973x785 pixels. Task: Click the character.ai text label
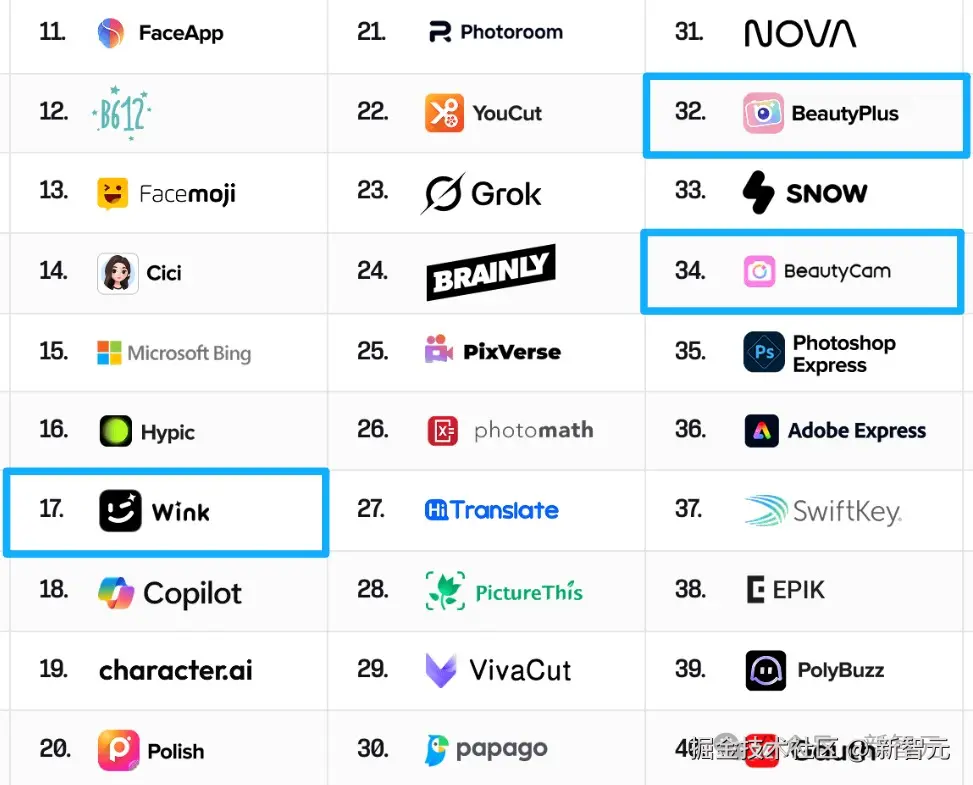pyautogui.click(x=176, y=670)
